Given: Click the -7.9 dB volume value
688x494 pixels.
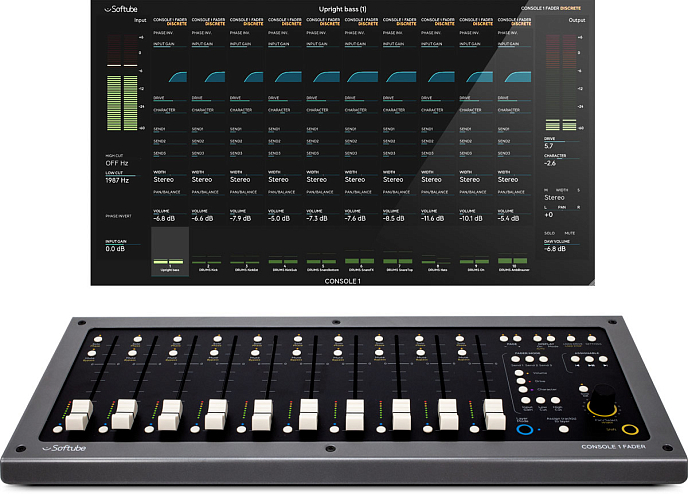Looking at the screenshot, I should 241,218.
